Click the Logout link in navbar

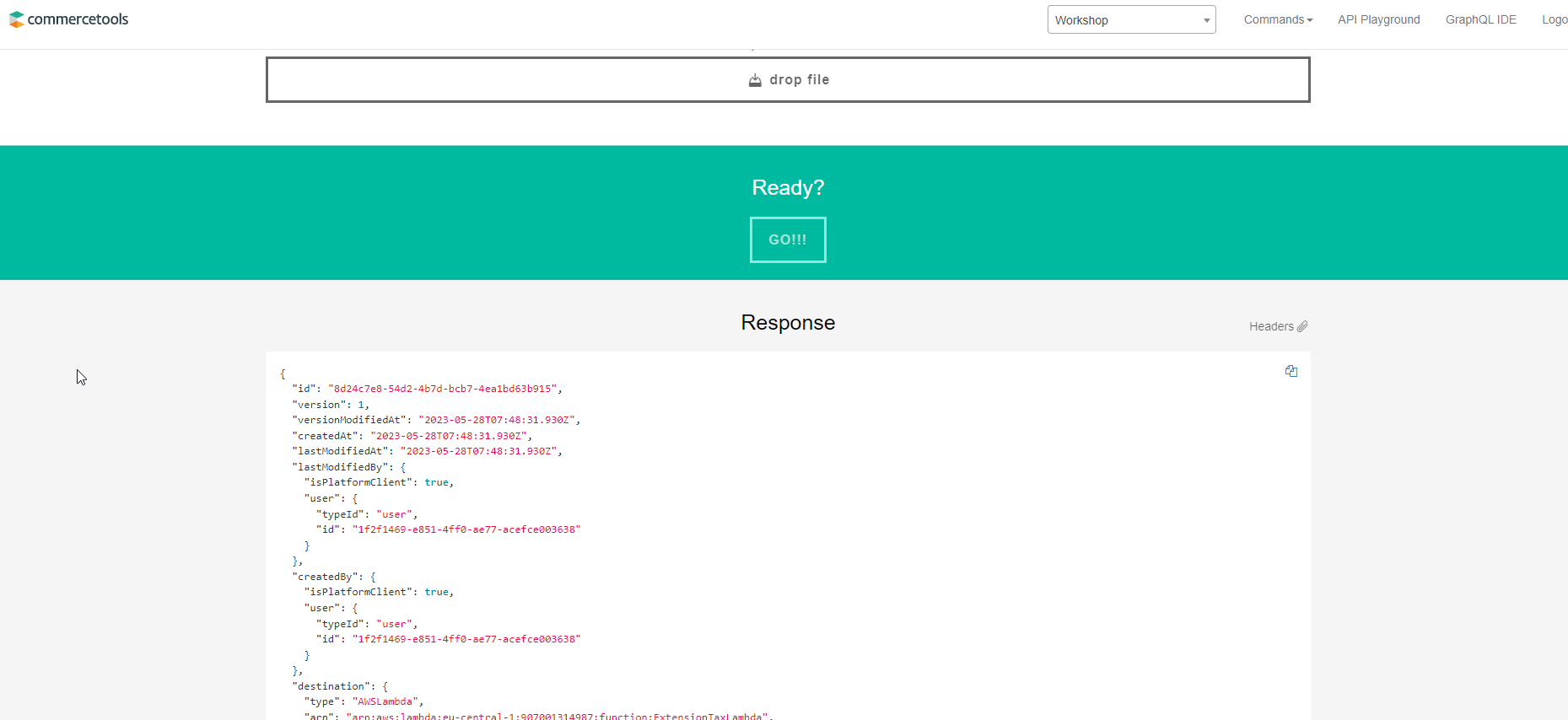(1554, 20)
